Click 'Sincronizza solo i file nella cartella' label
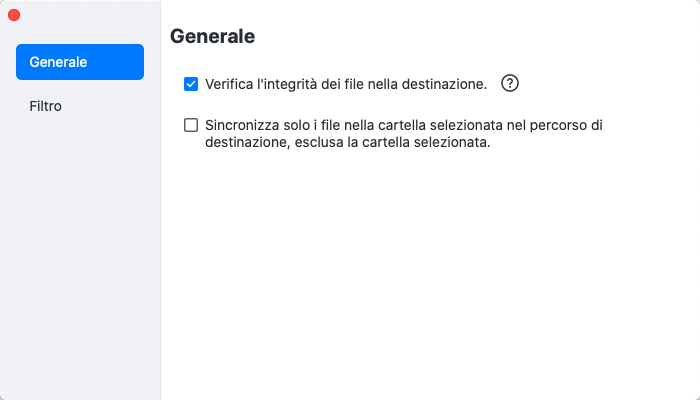Viewport: 700px width, 400px height. point(320,126)
